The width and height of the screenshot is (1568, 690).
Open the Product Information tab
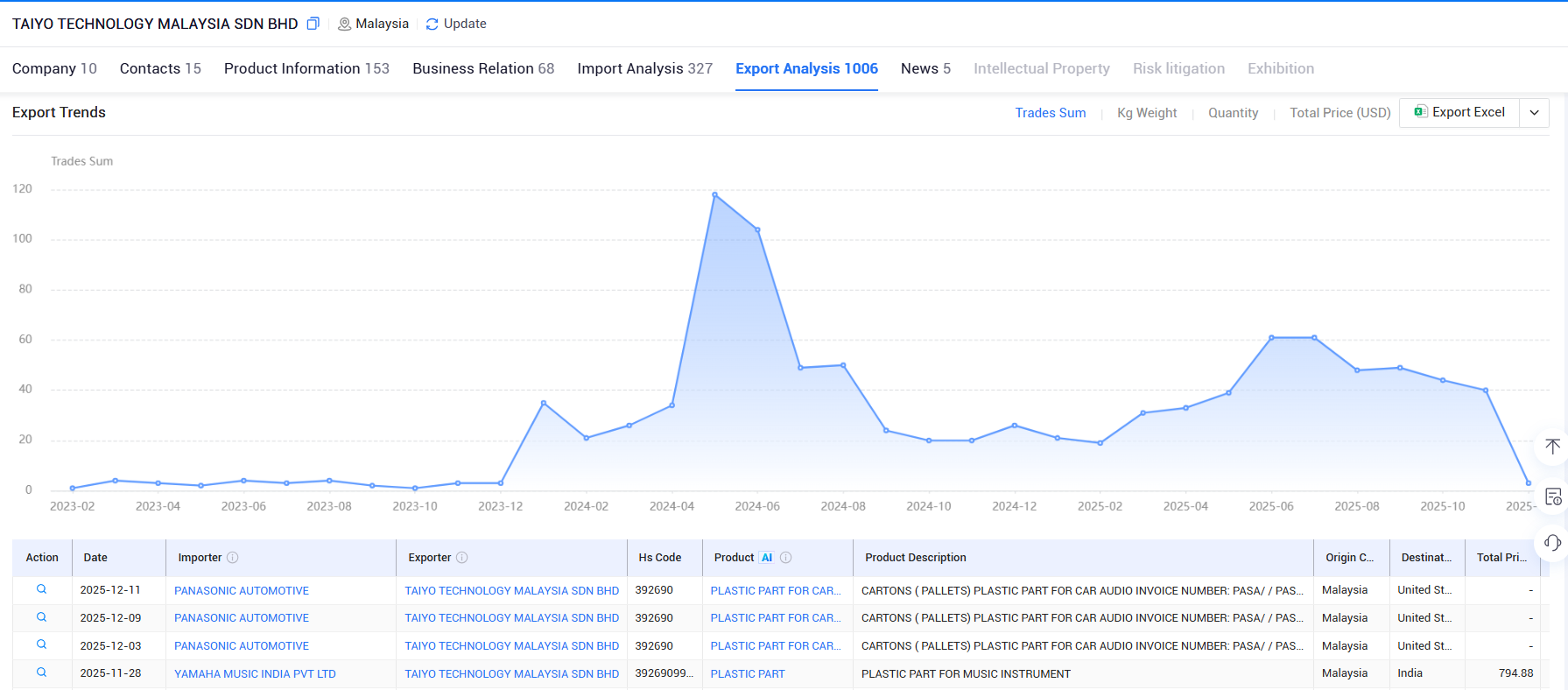(306, 68)
